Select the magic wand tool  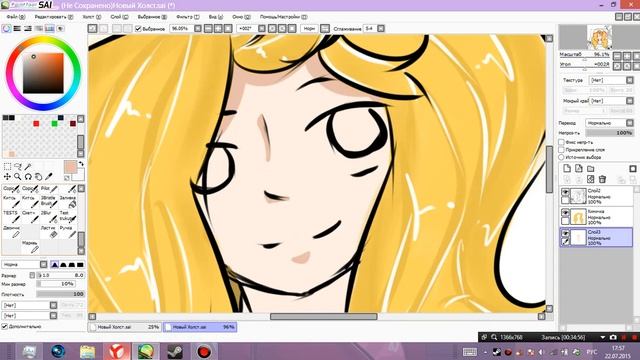(x=28, y=167)
